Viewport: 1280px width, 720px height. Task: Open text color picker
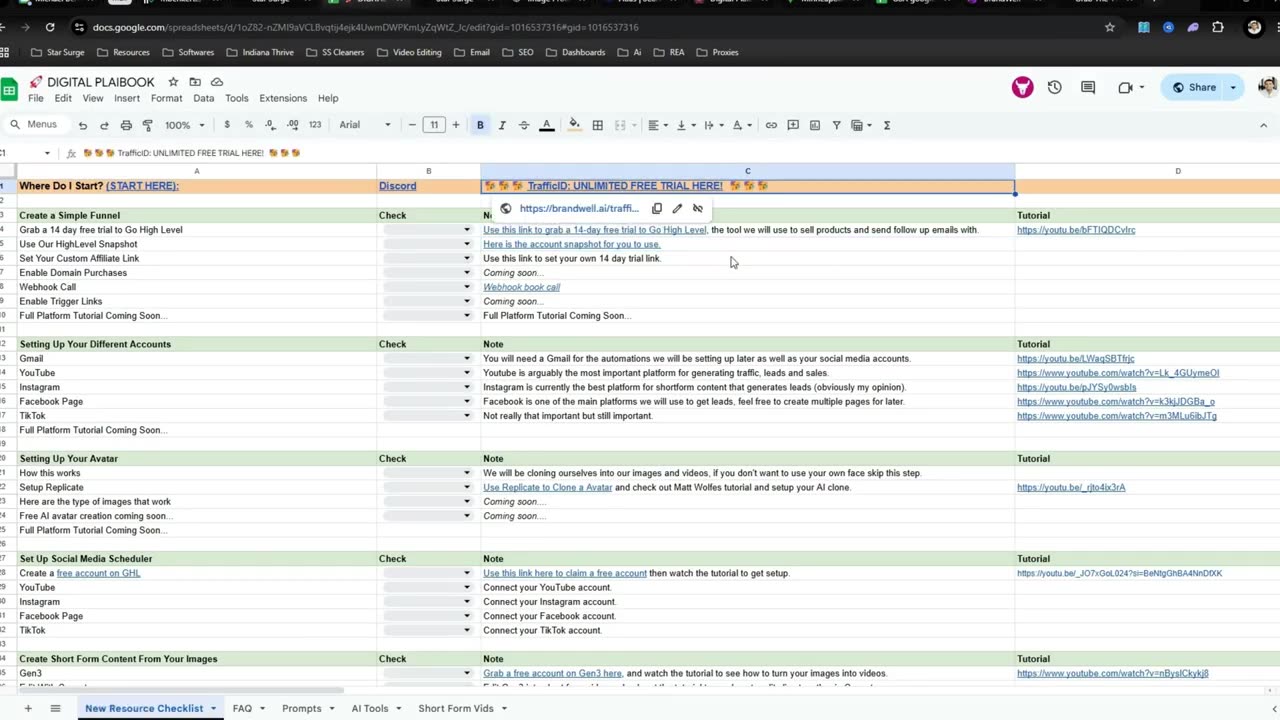click(x=547, y=125)
